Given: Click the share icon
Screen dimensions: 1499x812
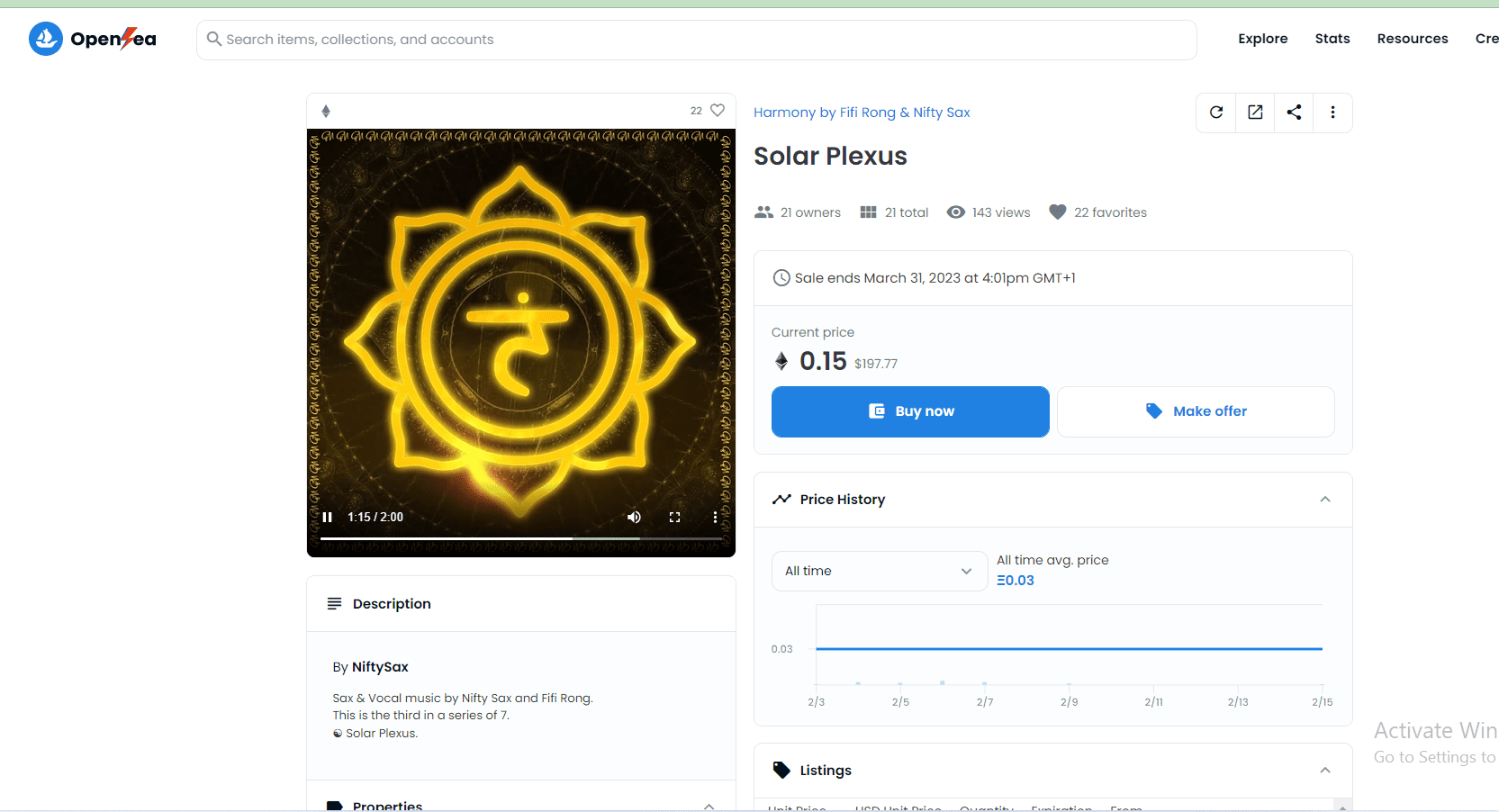Looking at the screenshot, I should click(1294, 113).
